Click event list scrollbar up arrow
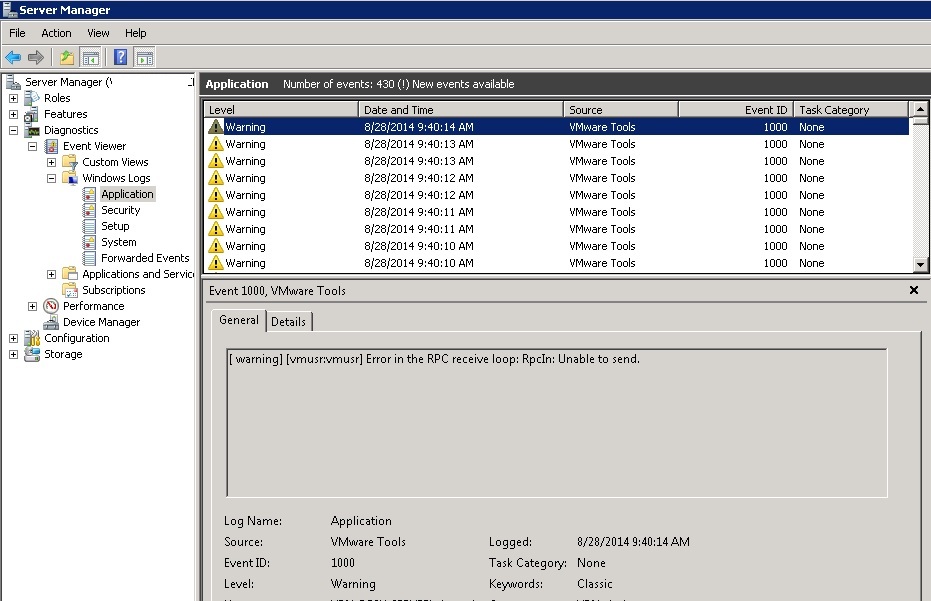This screenshot has width=931, height=601. click(920, 109)
